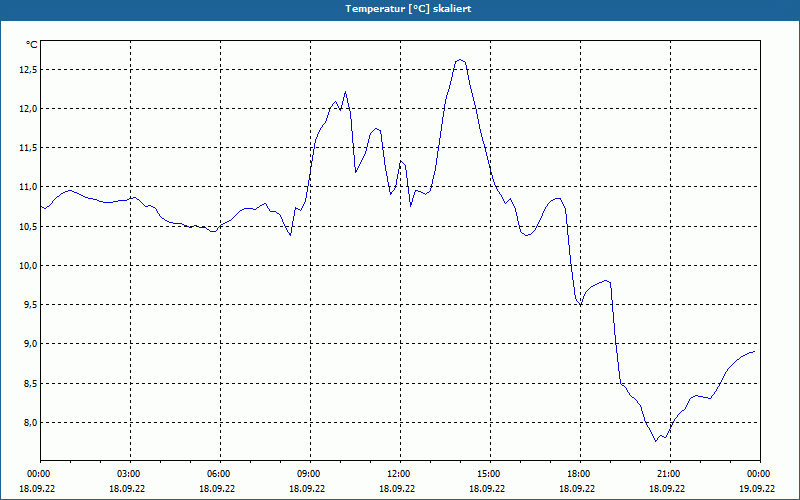Viewport: 800px width, 500px height.
Task: Click the 15:00 time axis label
Action: [490, 474]
